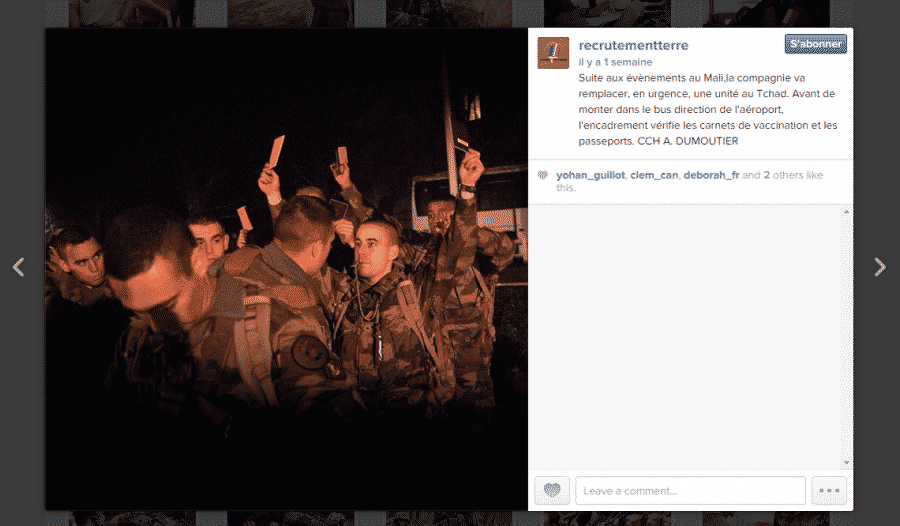Click the comments scrollbar track
The image size is (900, 526).
(846, 337)
